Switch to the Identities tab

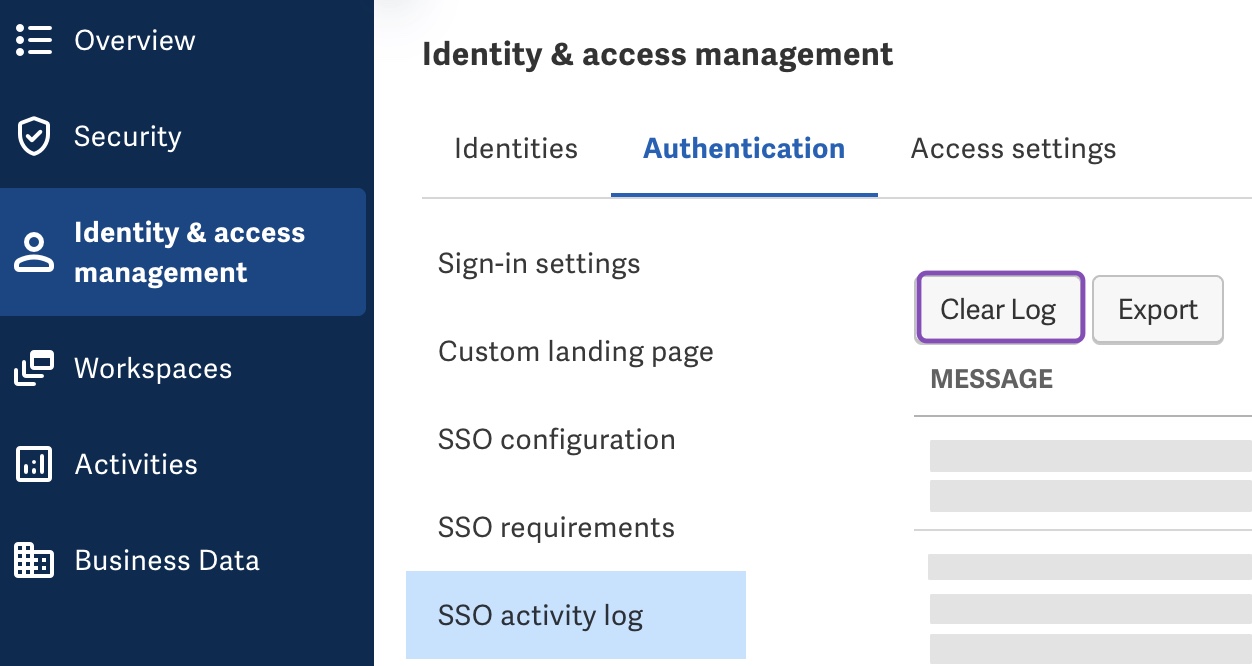[516, 149]
